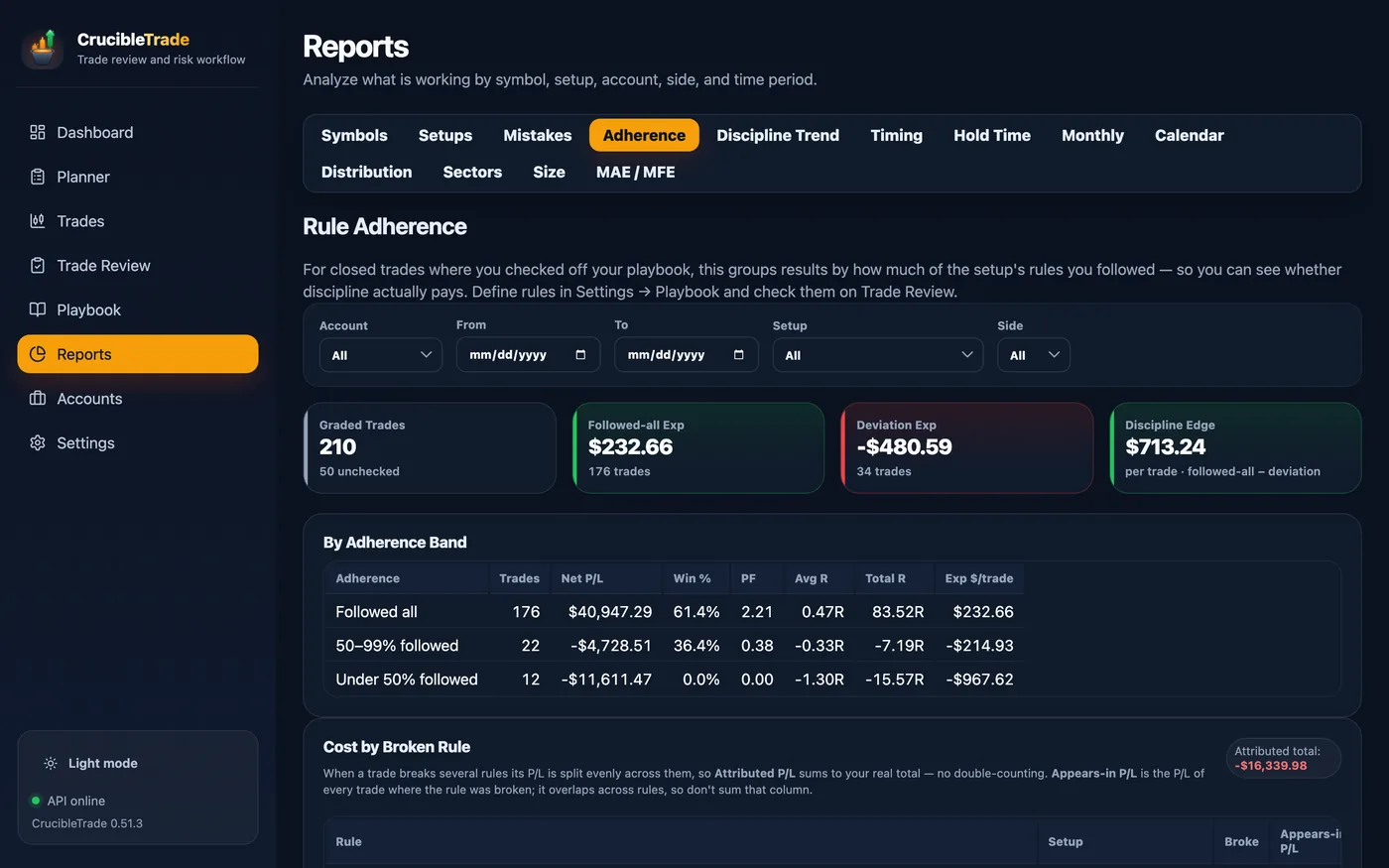Go to Playbook in the sidebar
Image resolution: width=1389 pixels, height=868 pixels.
138,310
